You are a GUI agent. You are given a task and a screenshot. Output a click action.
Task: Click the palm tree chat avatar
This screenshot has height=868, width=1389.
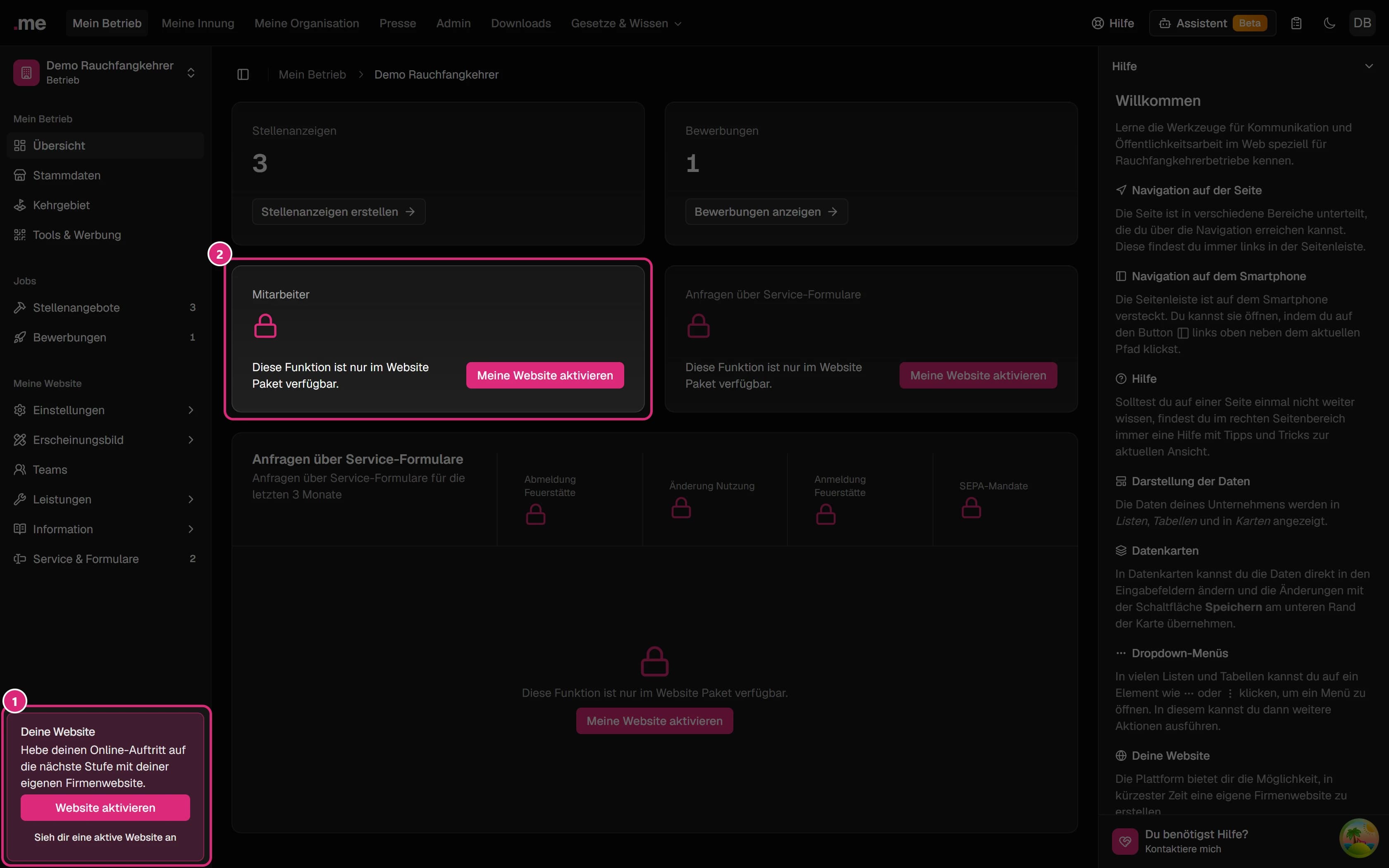pyautogui.click(x=1358, y=838)
